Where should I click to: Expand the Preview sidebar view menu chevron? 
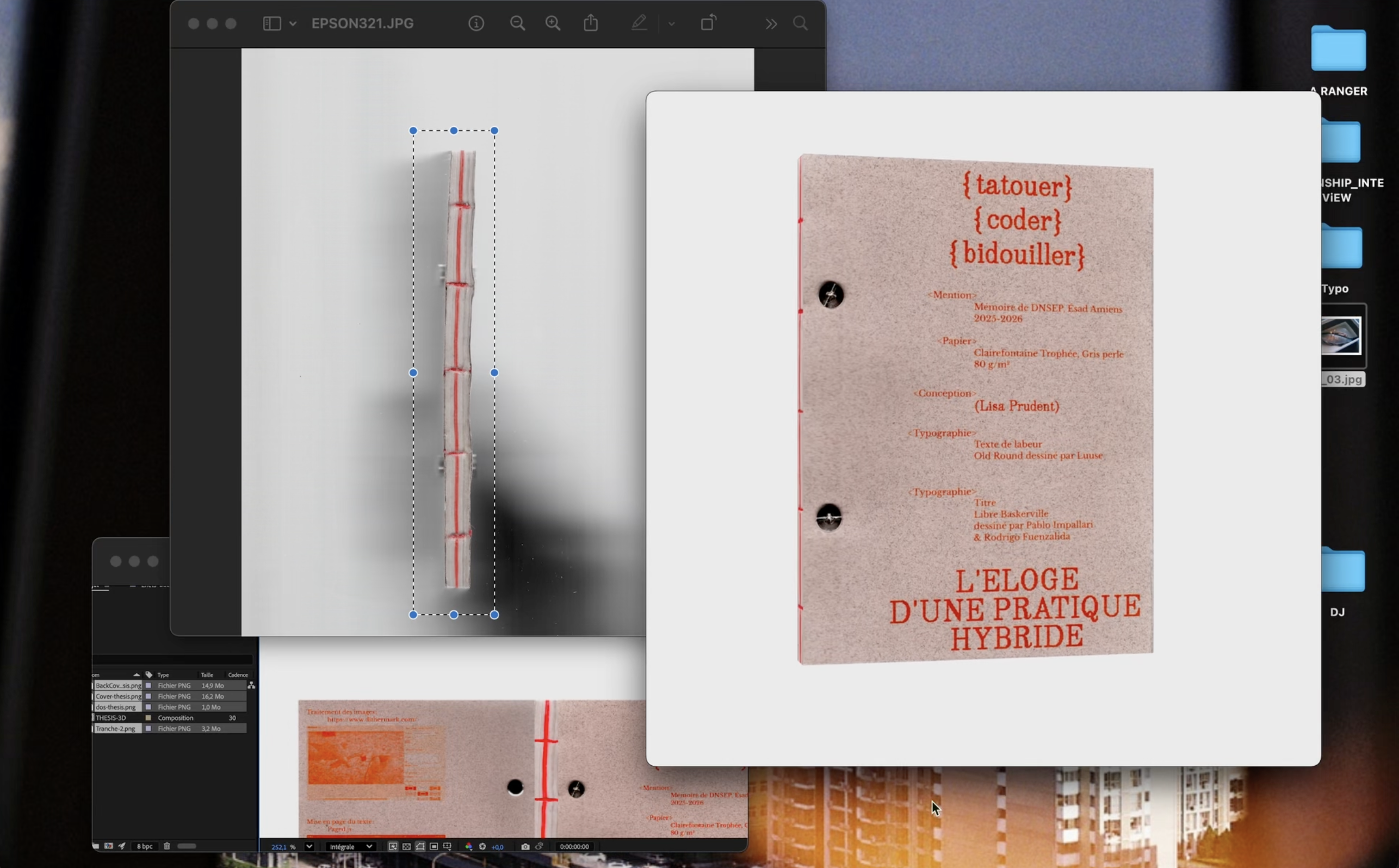(293, 23)
